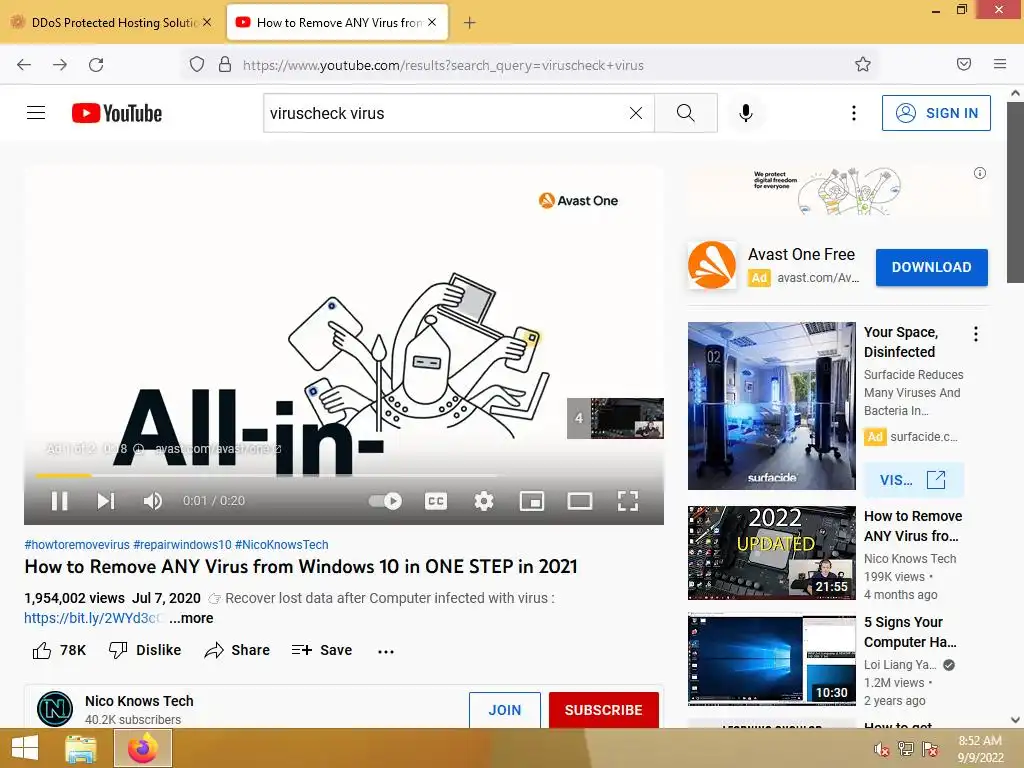Bookmark this page with the star

863,64
